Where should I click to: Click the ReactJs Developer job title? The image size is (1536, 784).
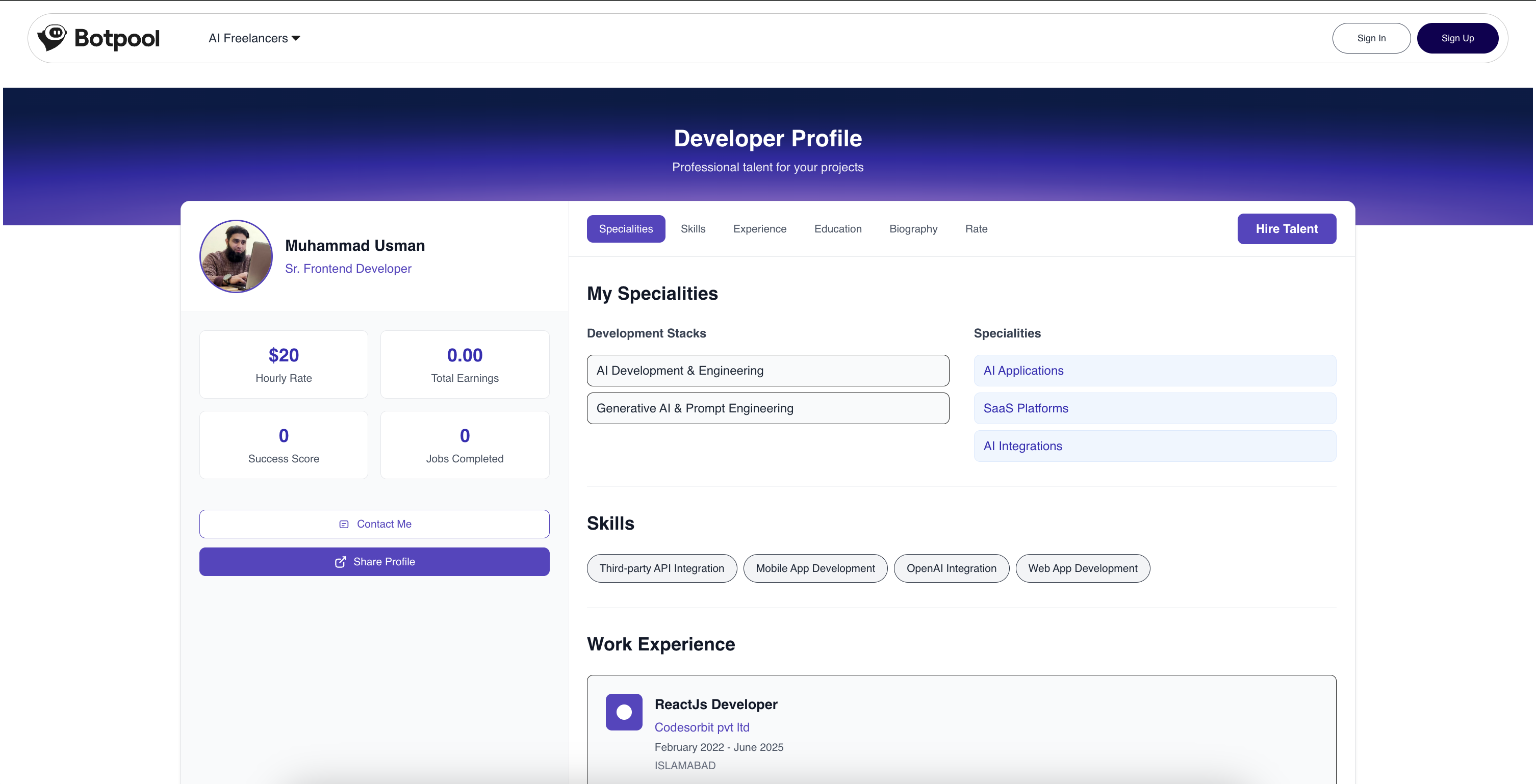coord(715,704)
